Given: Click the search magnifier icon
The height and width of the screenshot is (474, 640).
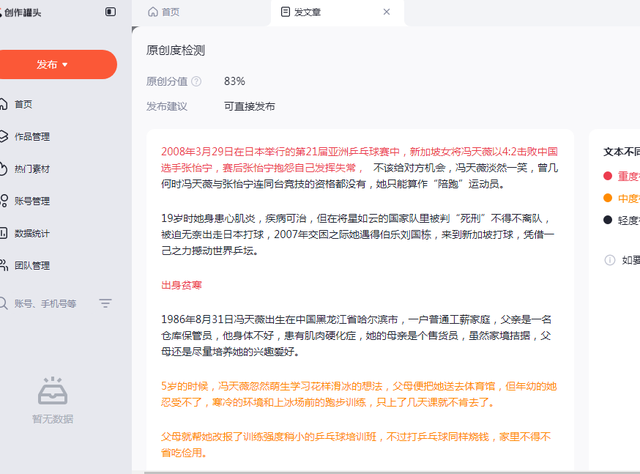Looking at the screenshot, I should (x=3, y=303).
